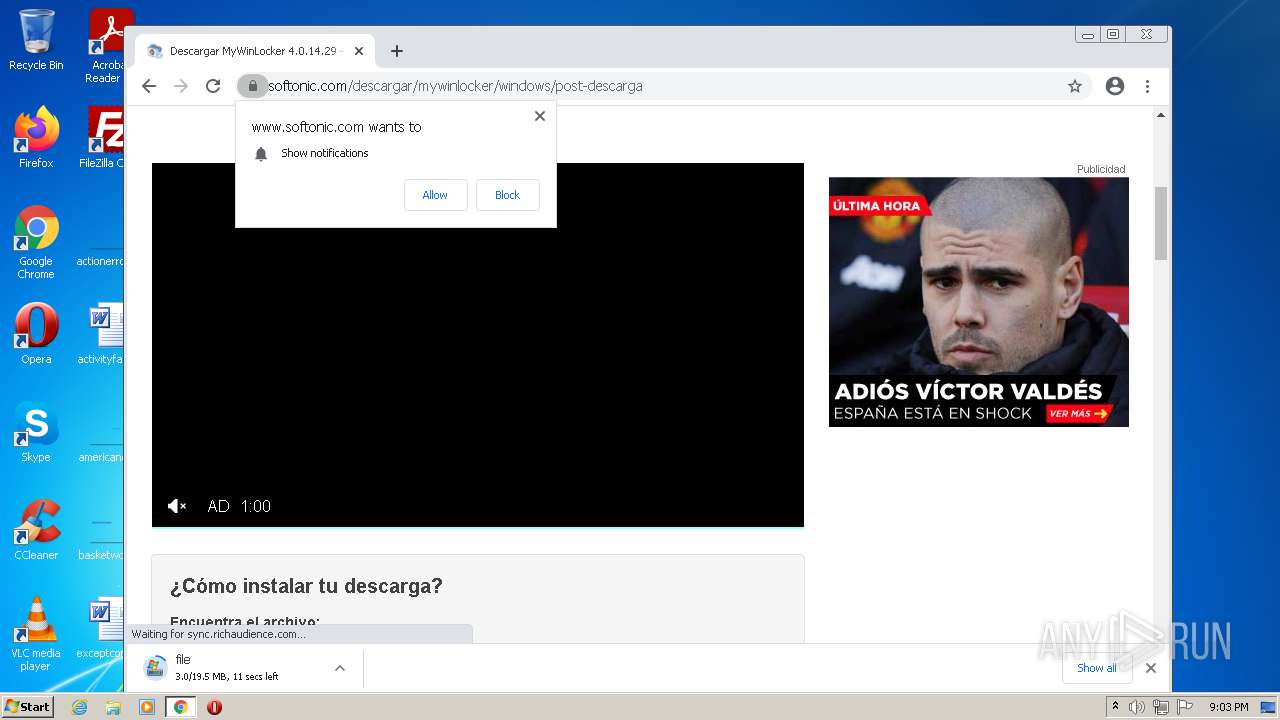Open Firefox desktop shortcut

coord(36,138)
